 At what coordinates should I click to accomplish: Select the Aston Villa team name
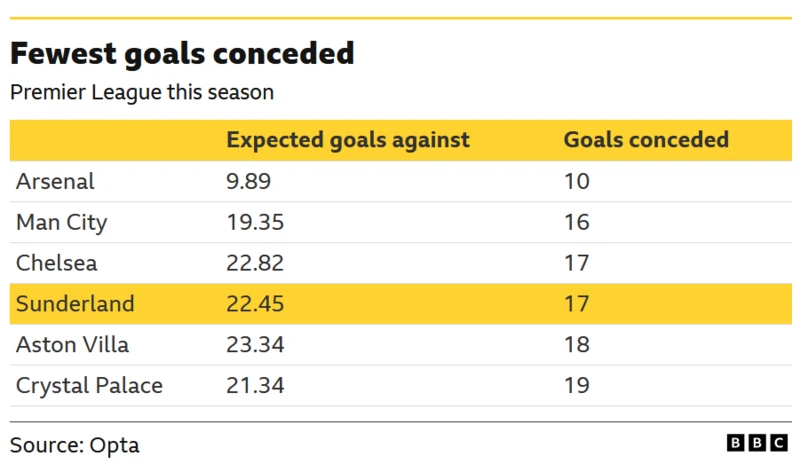pyautogui.click(x=73, y=345)
